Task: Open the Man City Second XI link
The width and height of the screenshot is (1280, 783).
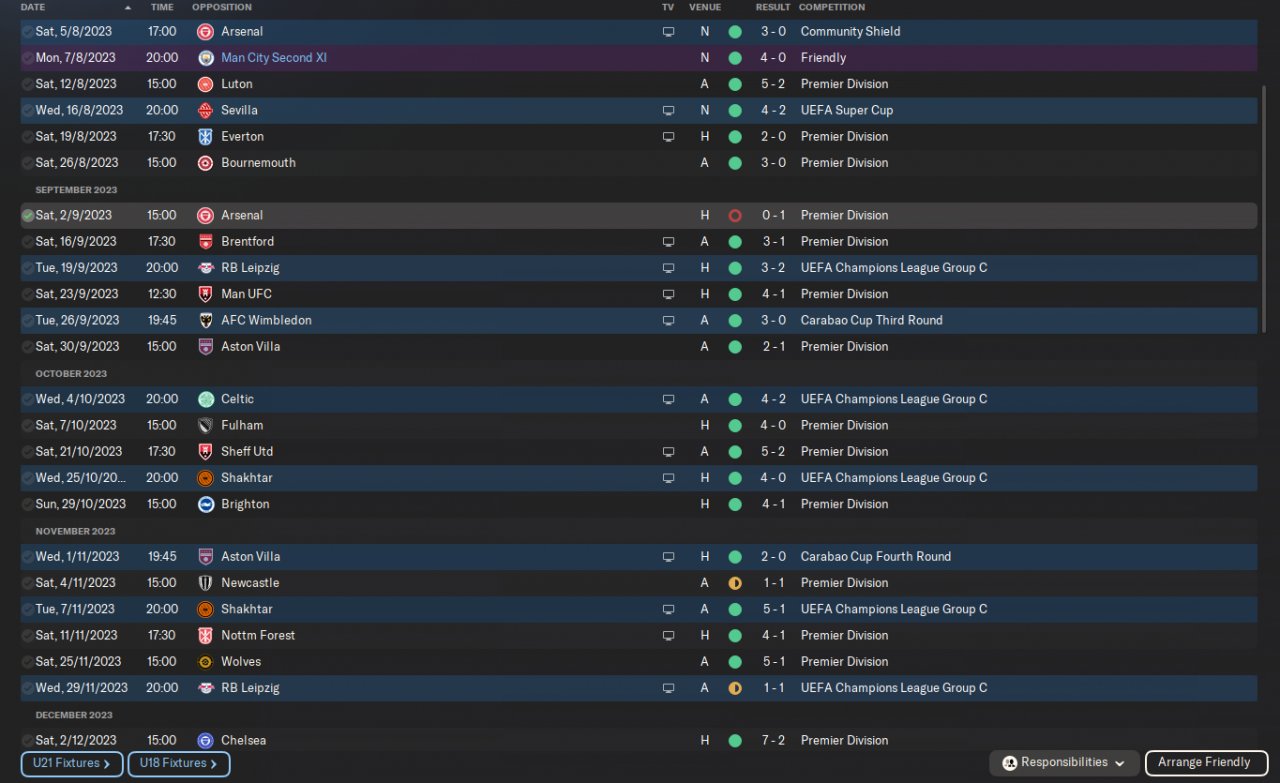Action: [x=274, y=58]
